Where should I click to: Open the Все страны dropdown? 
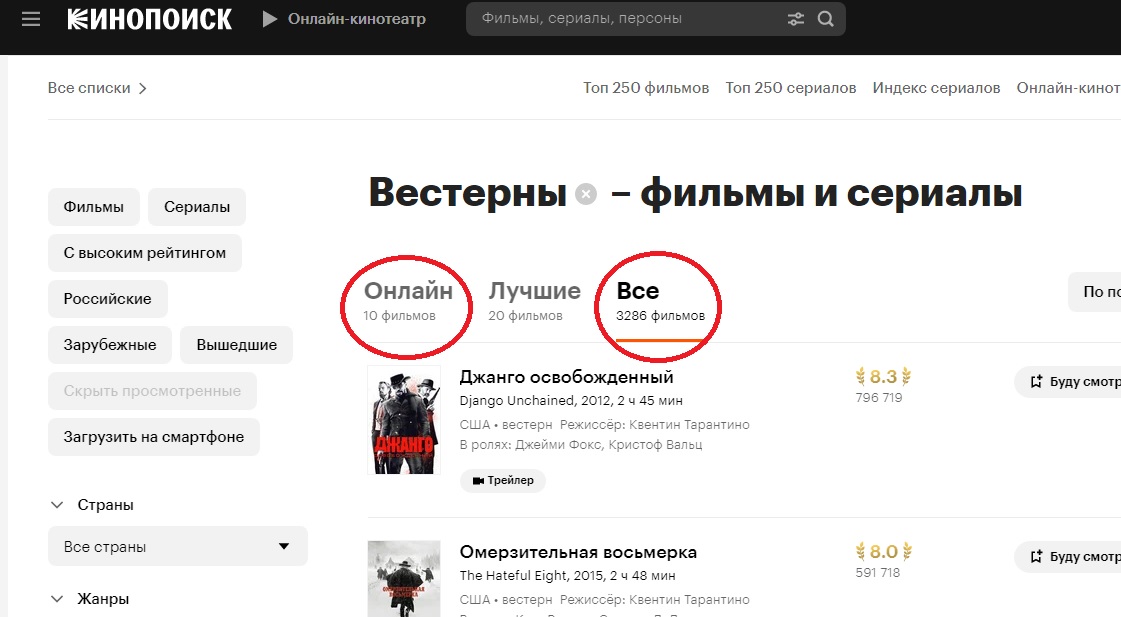click(x=177, y=546)
